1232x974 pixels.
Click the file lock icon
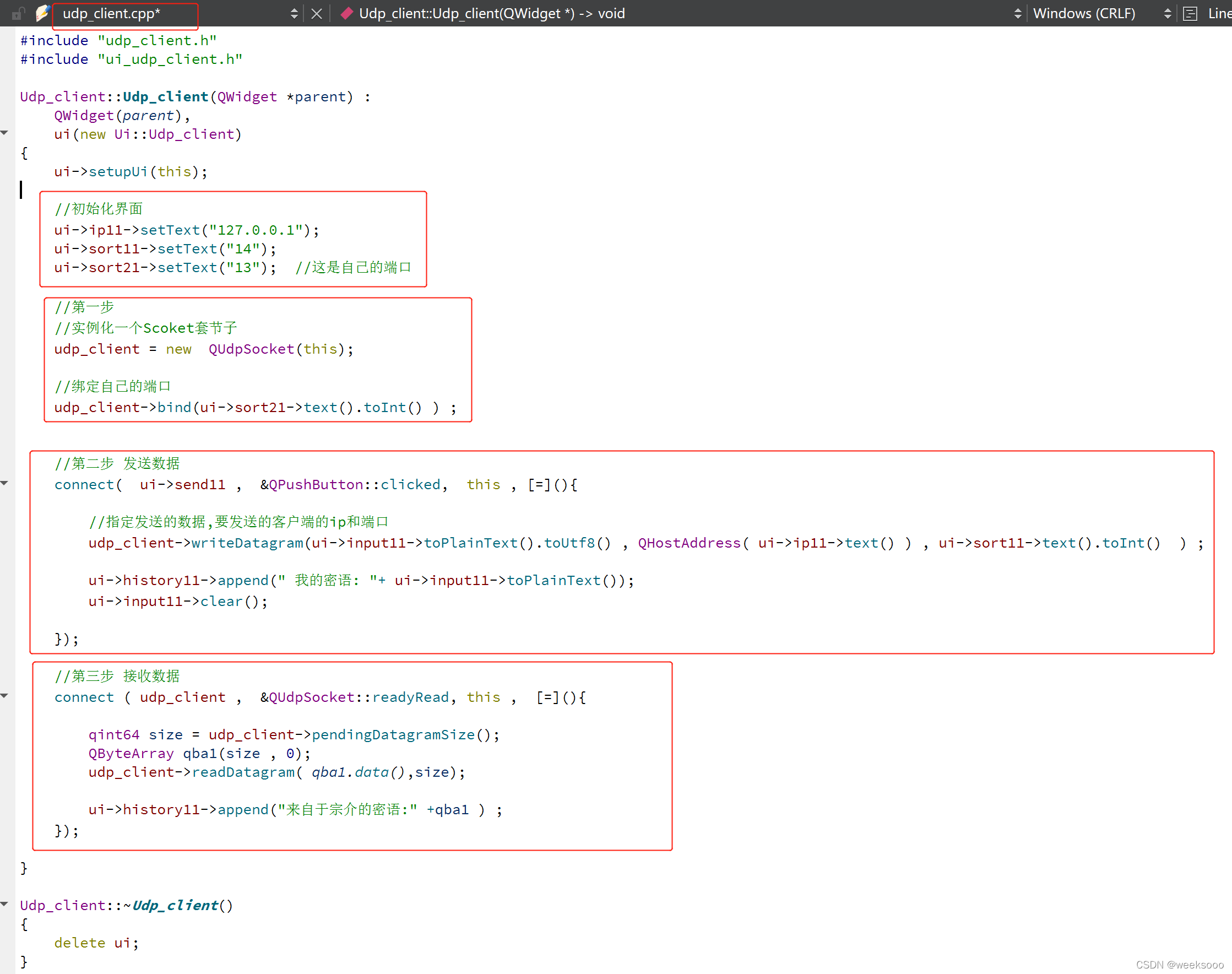tap(19, 13)
